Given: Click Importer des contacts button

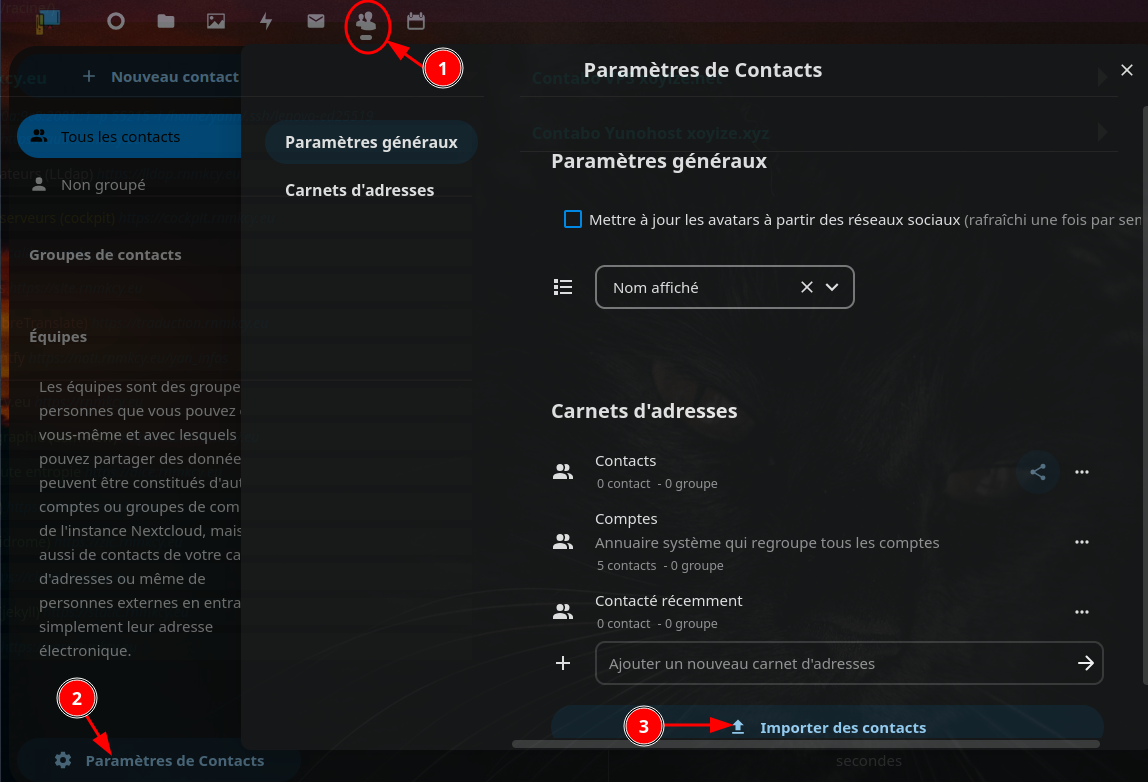Looking at the screenshot, I should tap(827, 727).
